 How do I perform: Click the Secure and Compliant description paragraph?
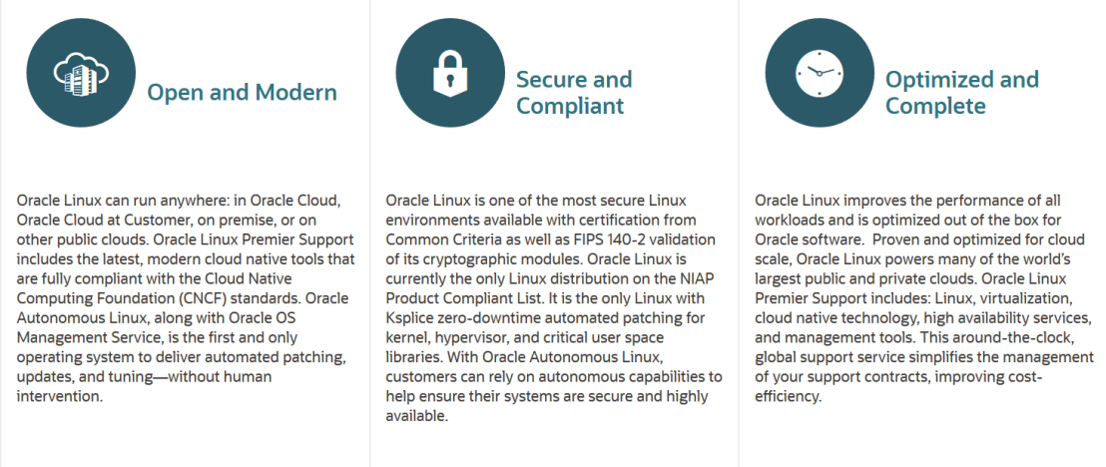pos(555,307)
